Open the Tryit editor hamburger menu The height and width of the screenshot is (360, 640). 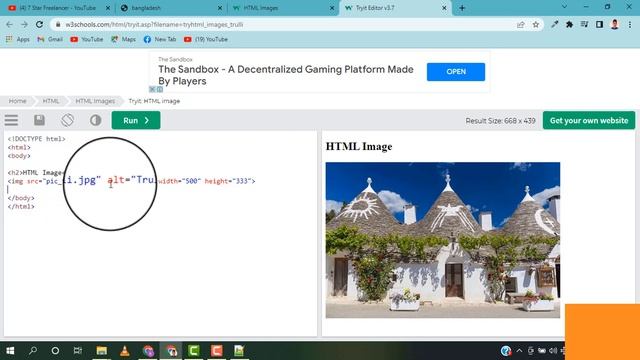11,120
